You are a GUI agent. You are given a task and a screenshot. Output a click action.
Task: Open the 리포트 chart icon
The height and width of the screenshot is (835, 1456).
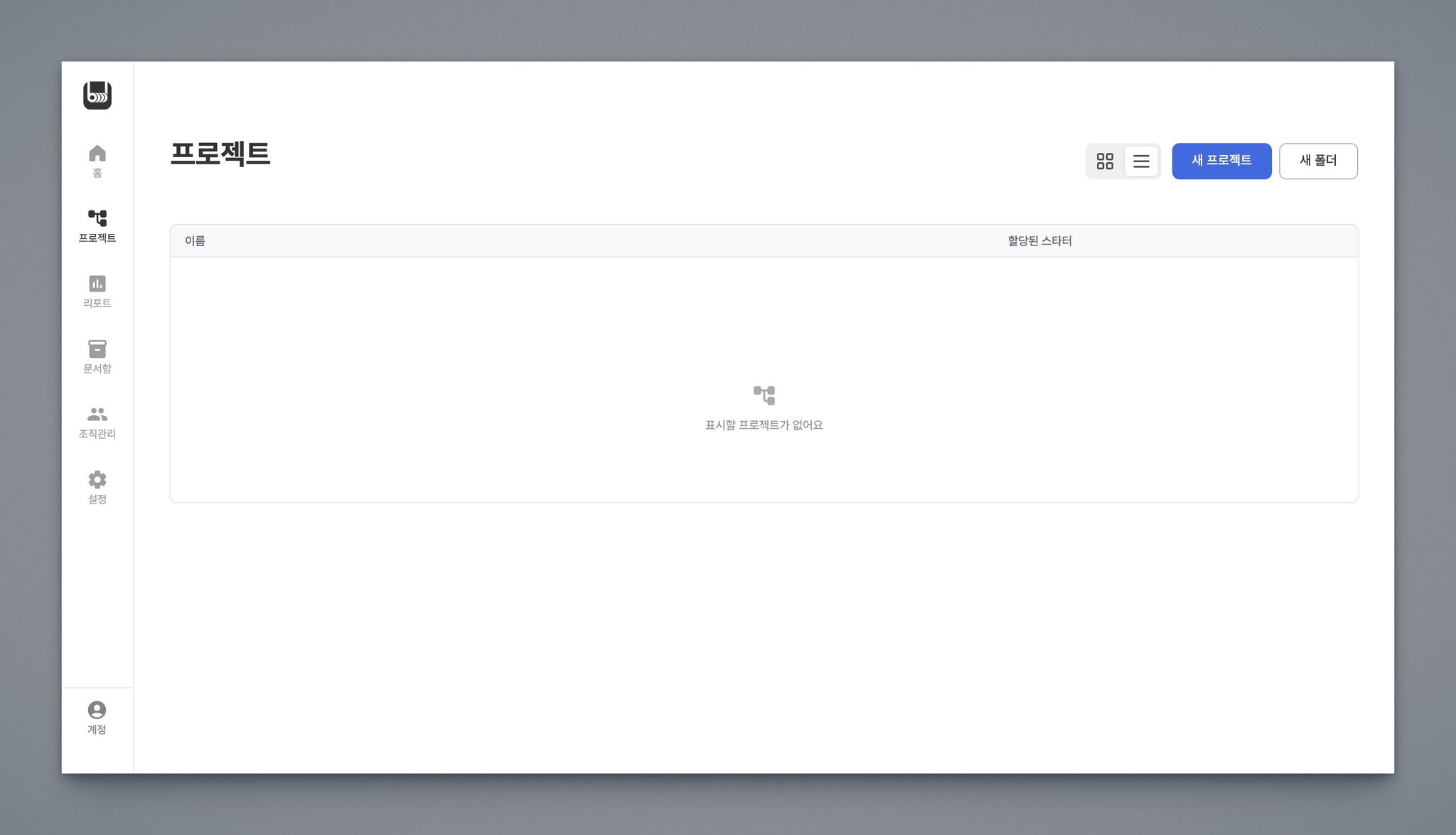pyautogui.click(x=97, y=284)
